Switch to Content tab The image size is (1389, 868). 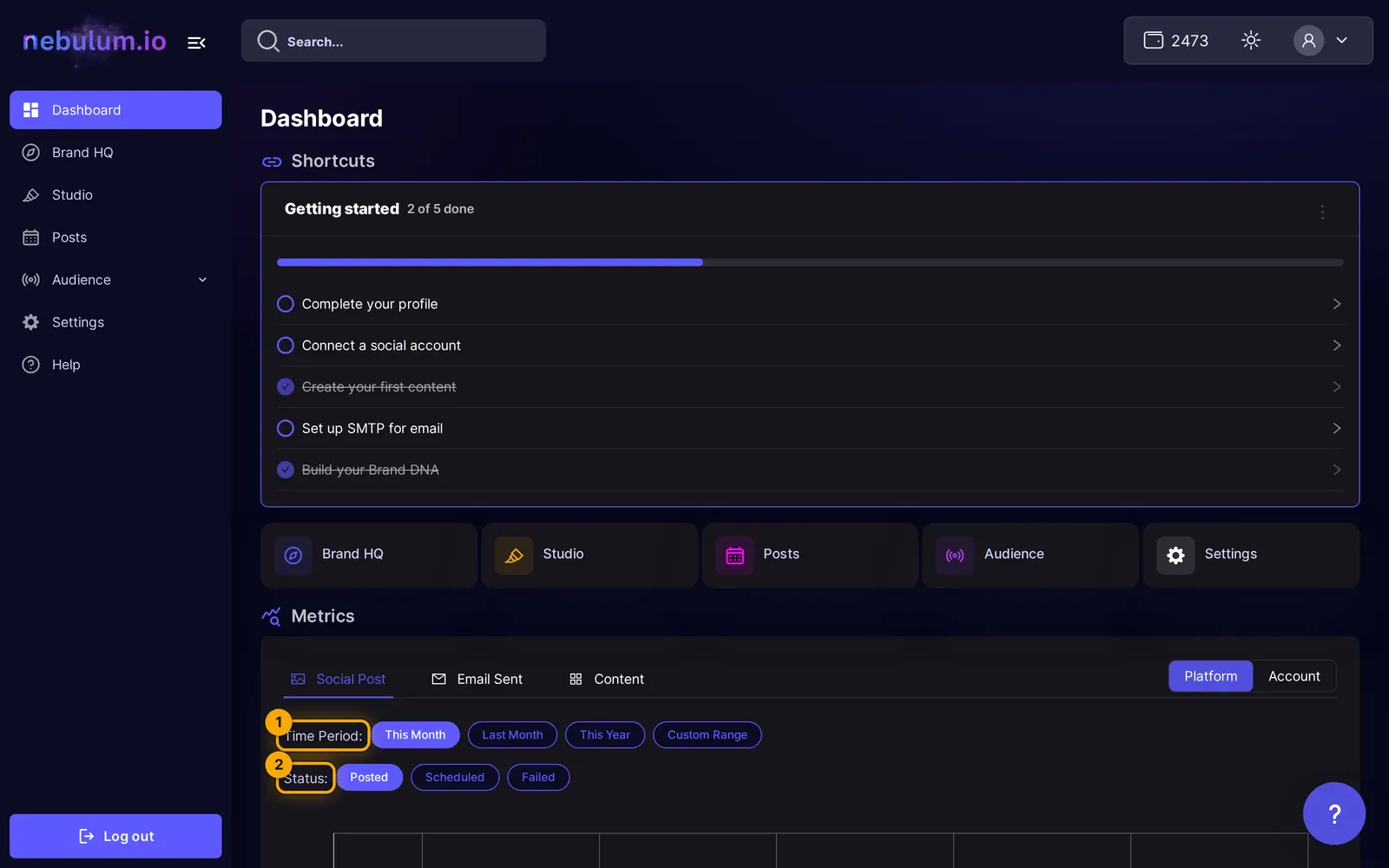coord(606,679)
